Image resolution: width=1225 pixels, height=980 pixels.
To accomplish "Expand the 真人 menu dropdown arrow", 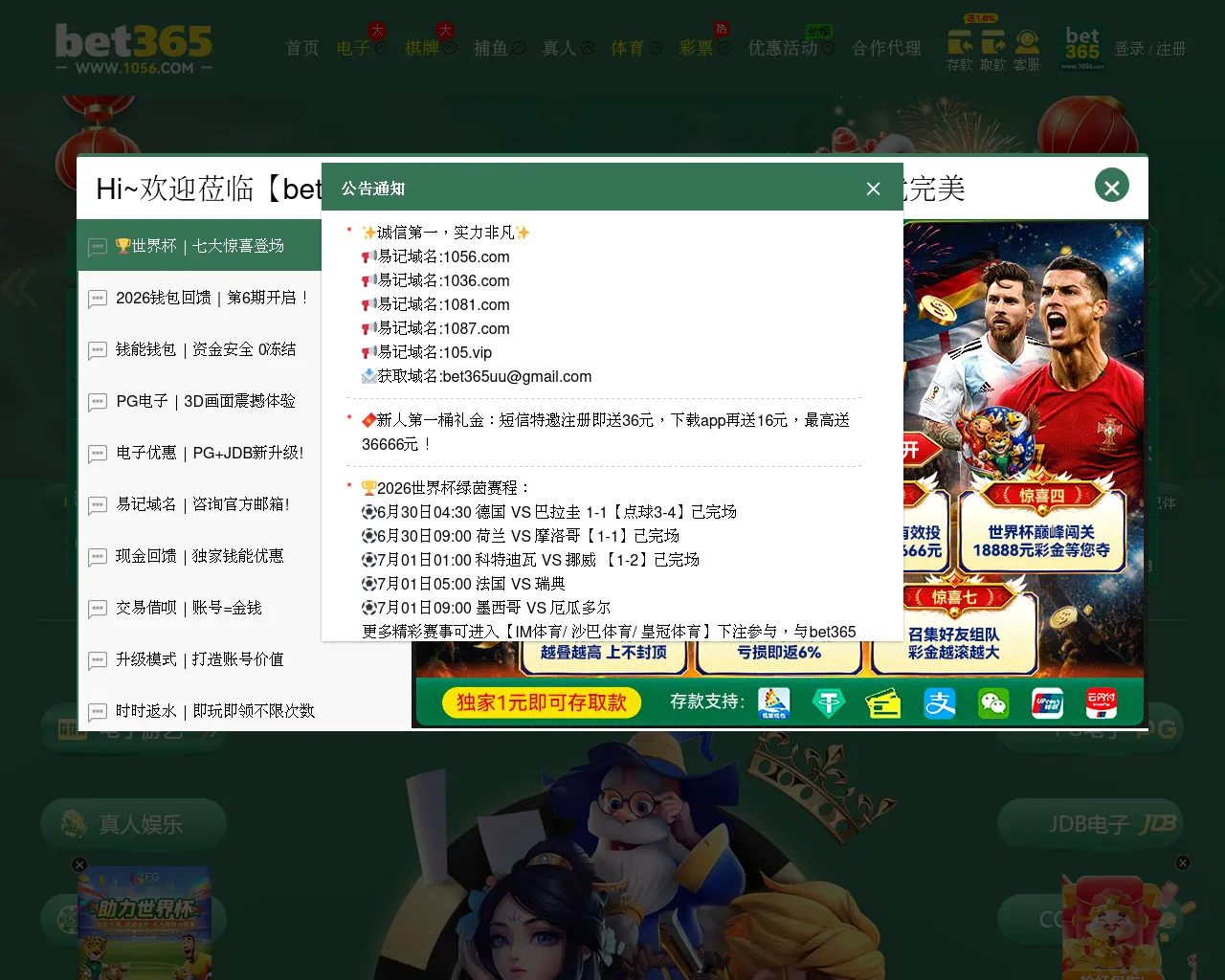I will coord(588,48).
